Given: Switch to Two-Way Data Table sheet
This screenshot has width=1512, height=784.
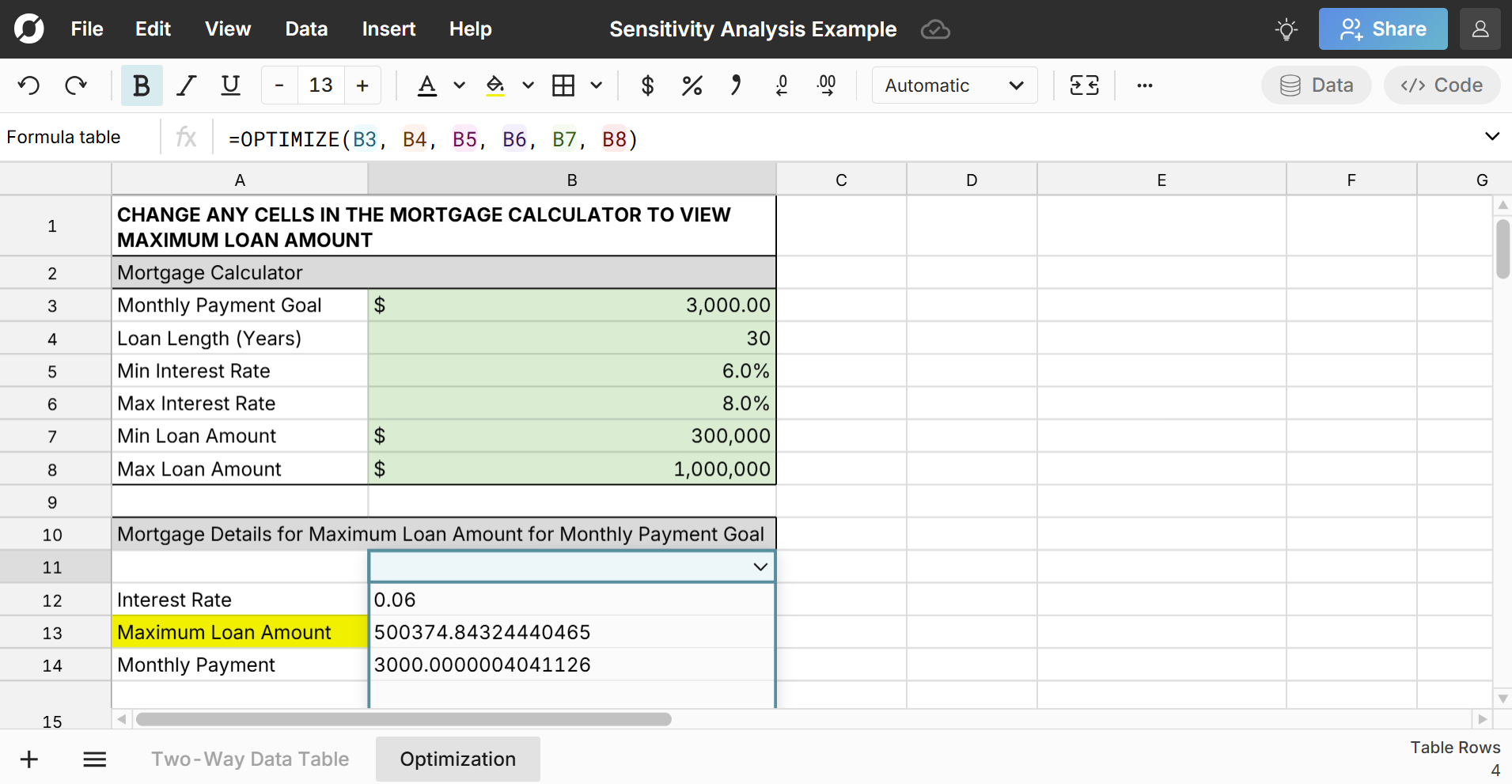Looking at the screenshot, I should (x=250, y=759).
